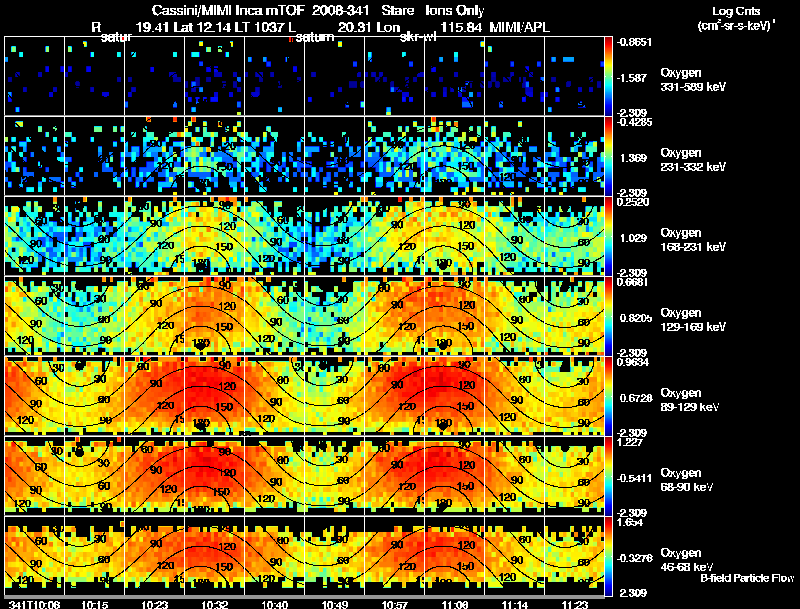Open the Oxygen 129-169 keV image for 11:06
The width and height of the screenshot is (800, 609).
coord(455,316)
